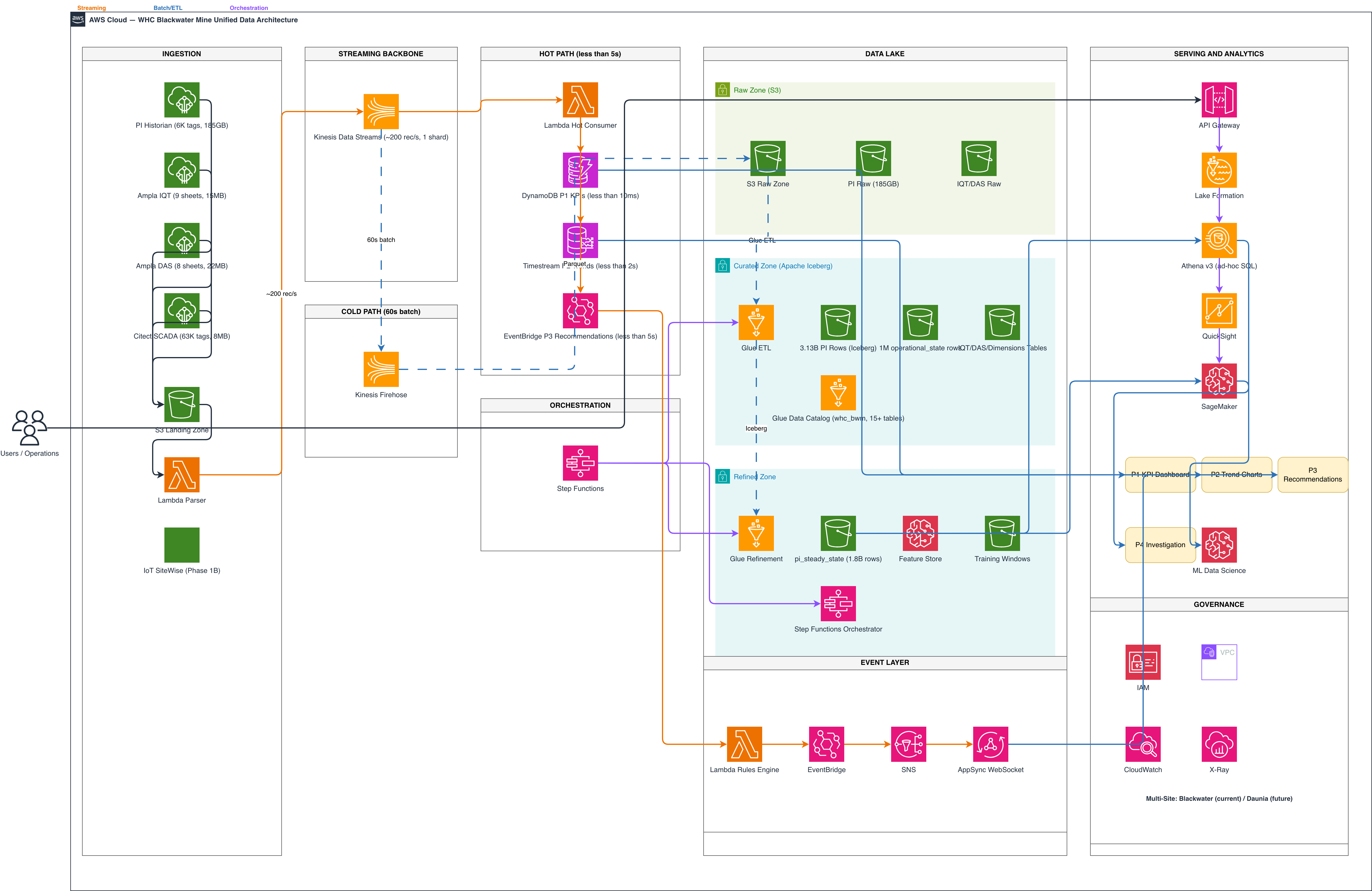1372x891 pixels.
Task: Select the Athena v3 icon
Action: (x=1219, y=240)
